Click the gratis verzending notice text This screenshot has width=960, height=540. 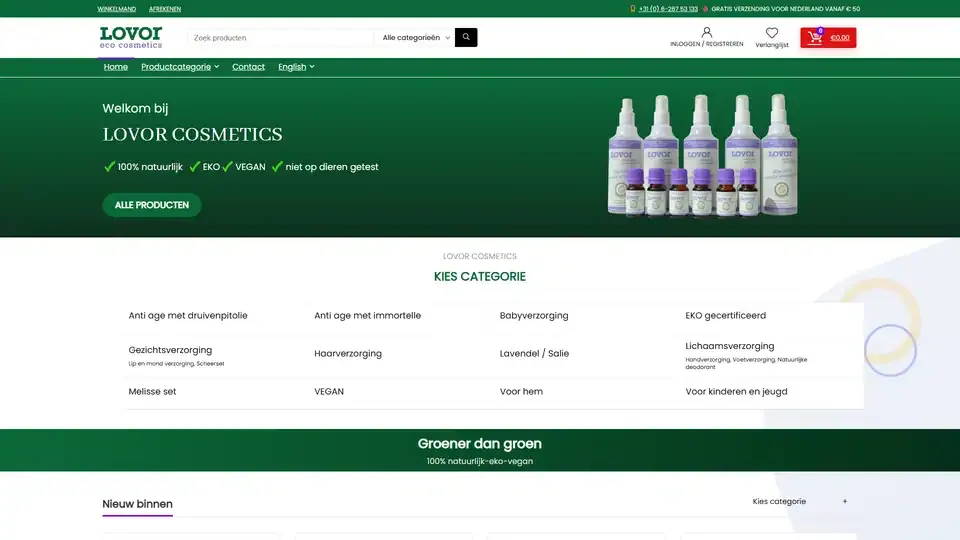[786, 9]
